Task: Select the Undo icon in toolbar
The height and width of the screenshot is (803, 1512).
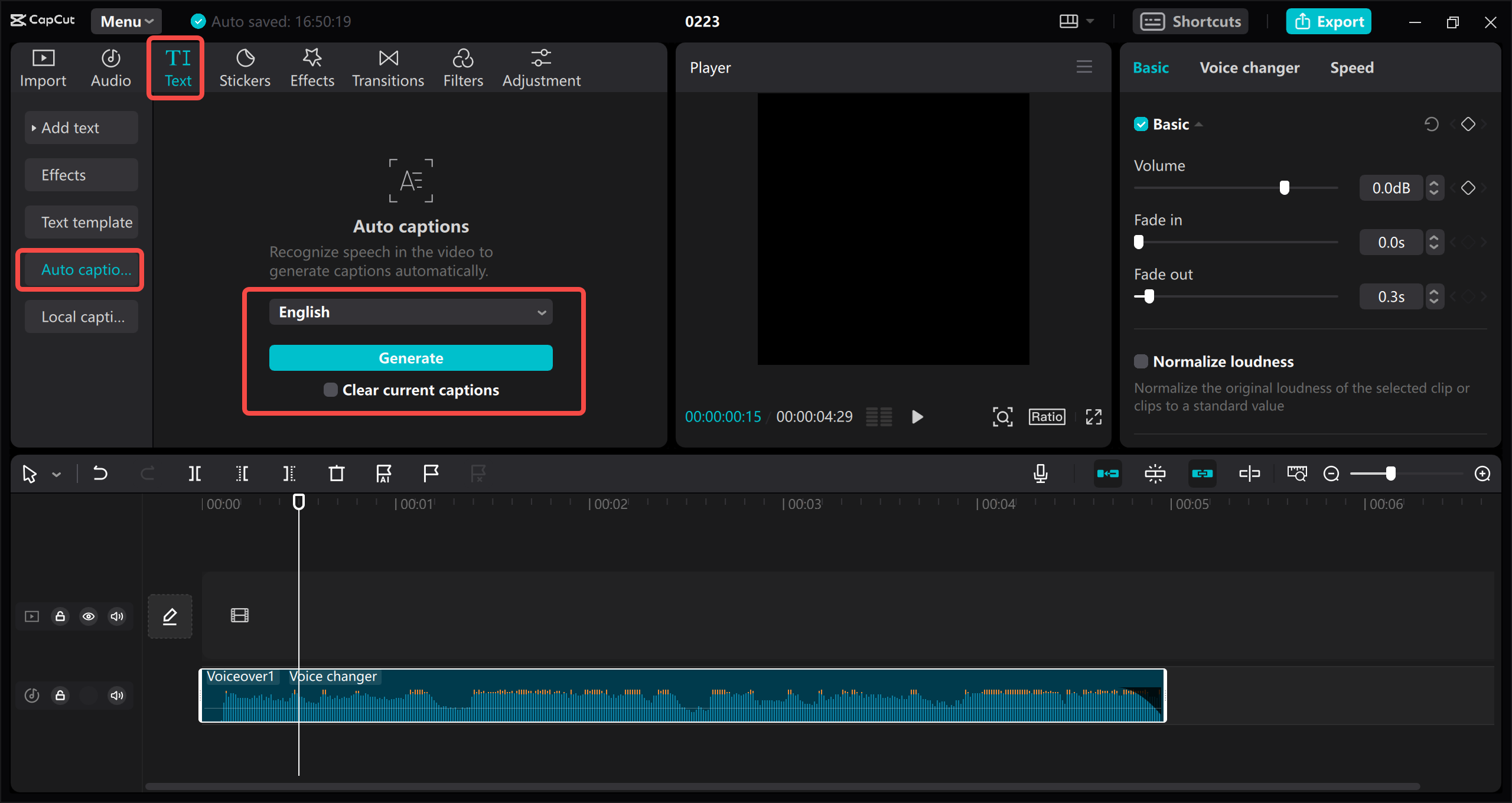Action: pyautogui.click(x=100, y=473)
